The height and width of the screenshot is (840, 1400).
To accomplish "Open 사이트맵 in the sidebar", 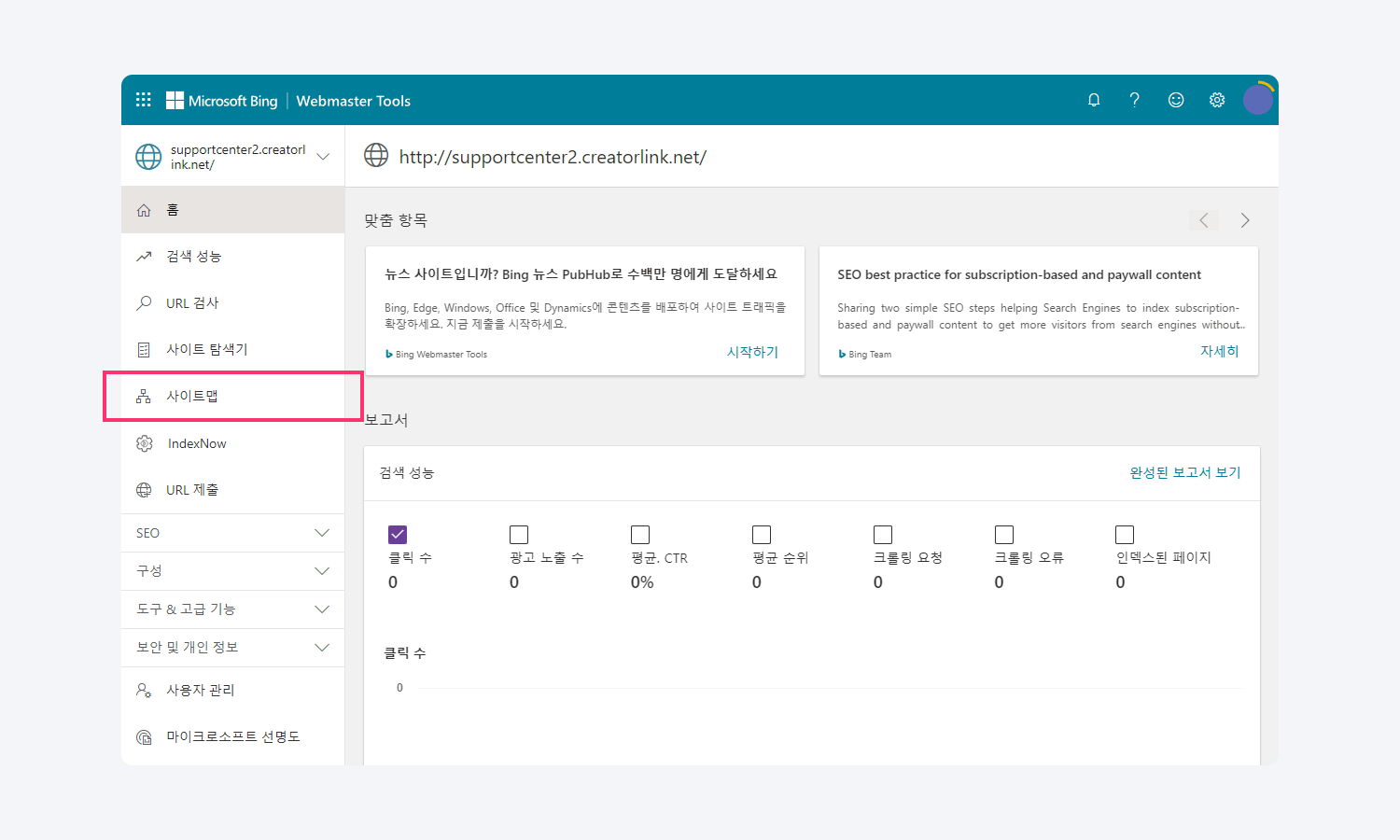I will (x=192, y=397).
